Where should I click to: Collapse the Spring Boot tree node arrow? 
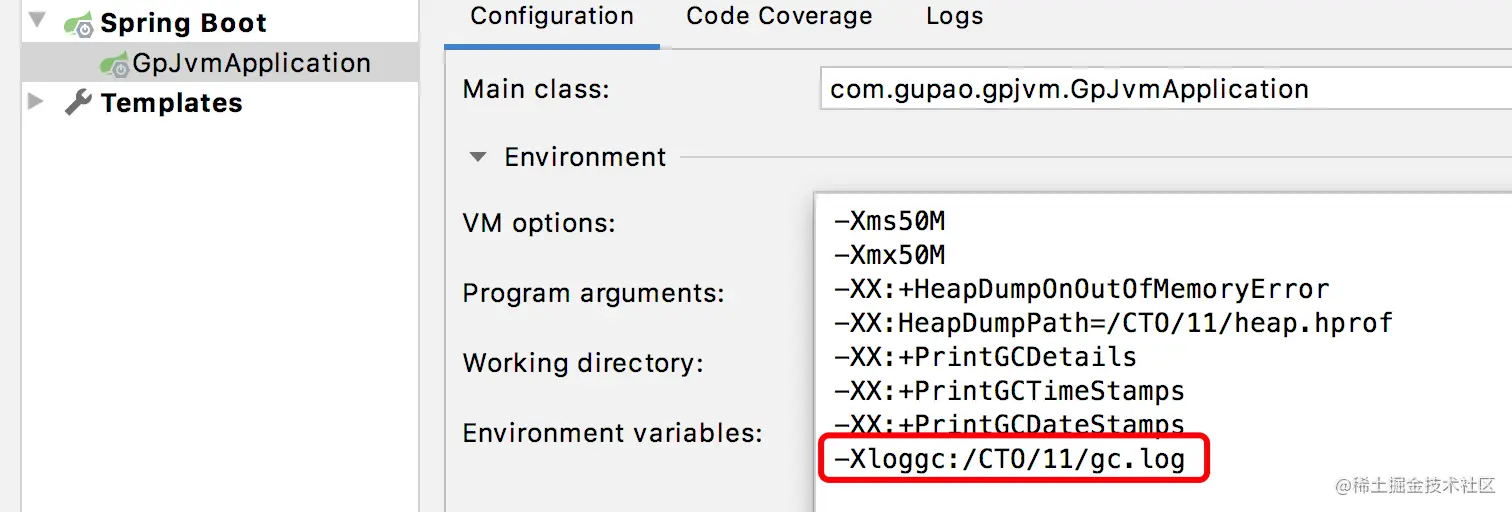coord(37,20)
